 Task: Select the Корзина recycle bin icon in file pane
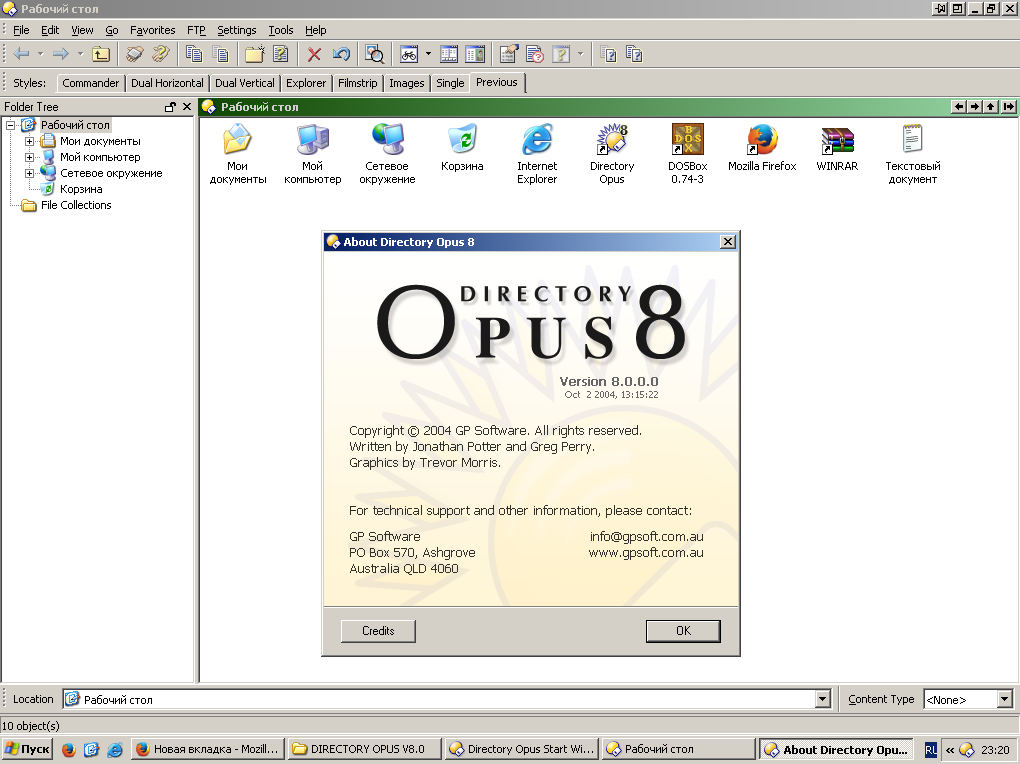click(462, 148)
